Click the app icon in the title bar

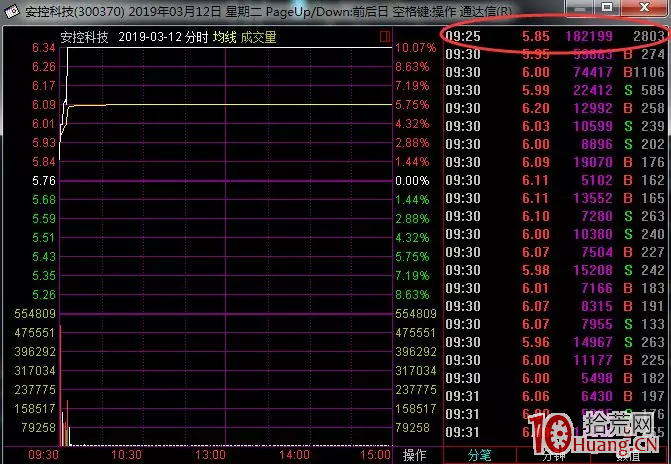pos(12,10)
